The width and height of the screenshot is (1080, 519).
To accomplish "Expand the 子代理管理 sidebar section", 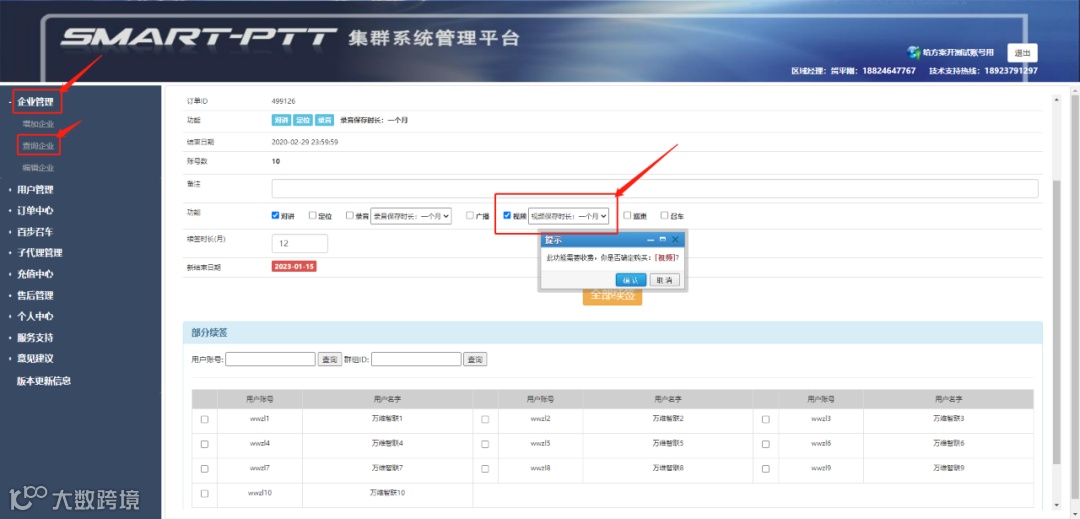I will click(39, 253).
